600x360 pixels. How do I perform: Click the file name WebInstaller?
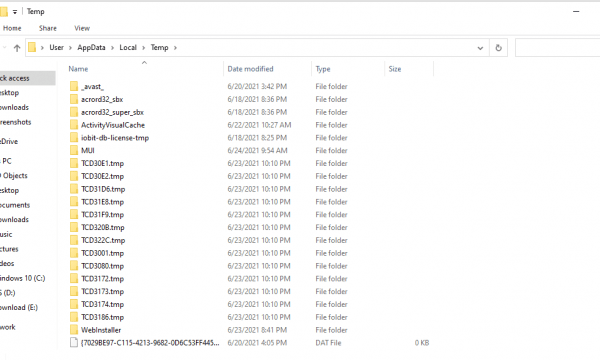click(101, 330)
